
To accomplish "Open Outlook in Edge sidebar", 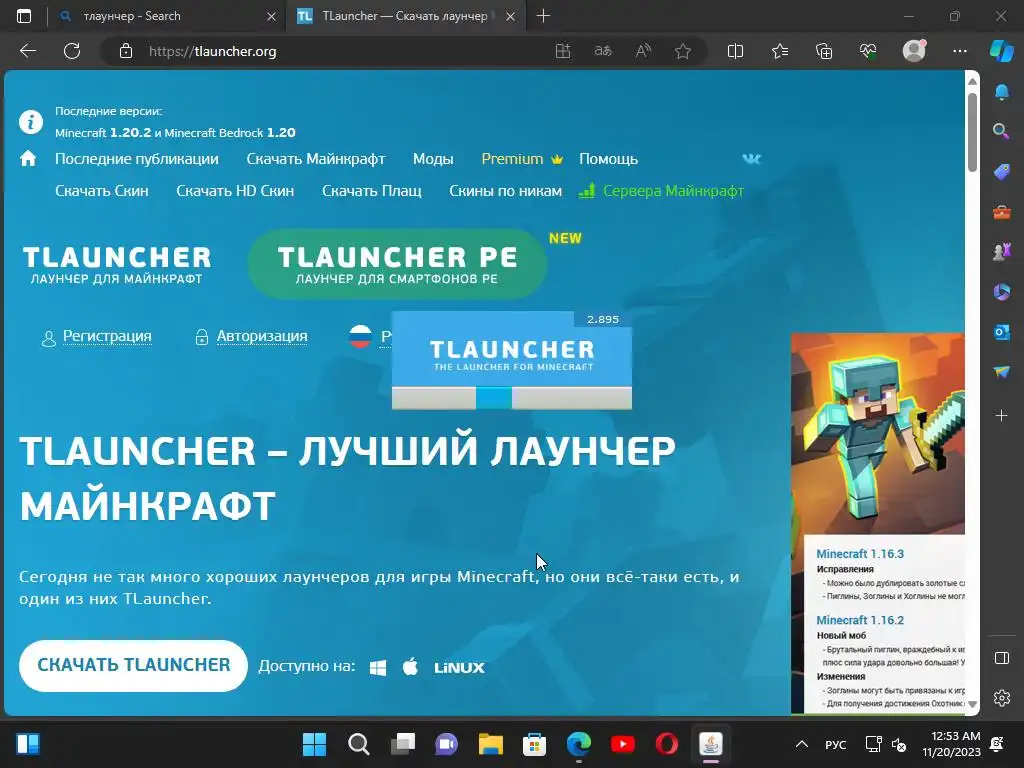I will coord(1002,332).
